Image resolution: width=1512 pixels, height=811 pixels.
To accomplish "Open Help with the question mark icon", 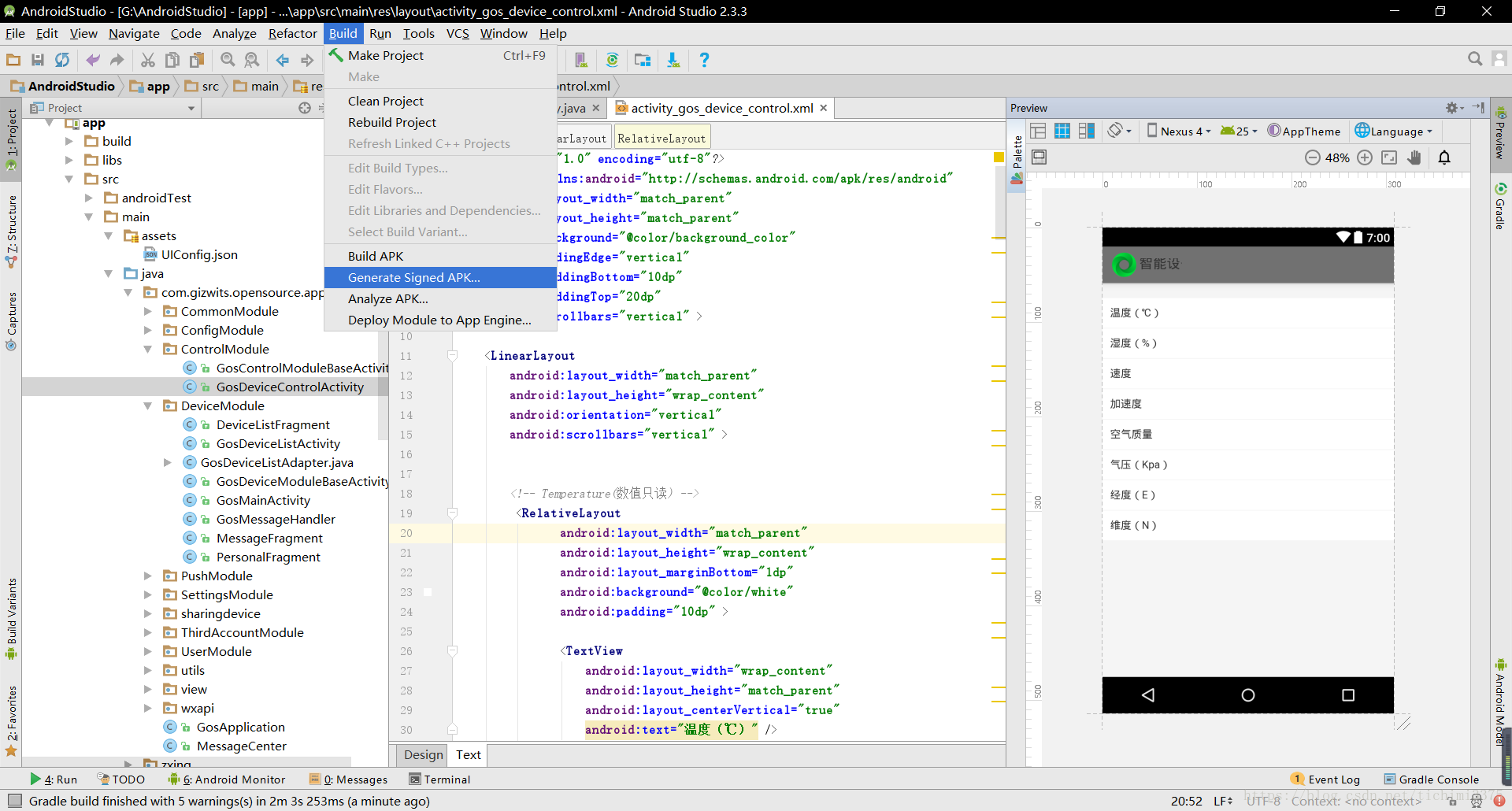I will (x=704, y=60).
